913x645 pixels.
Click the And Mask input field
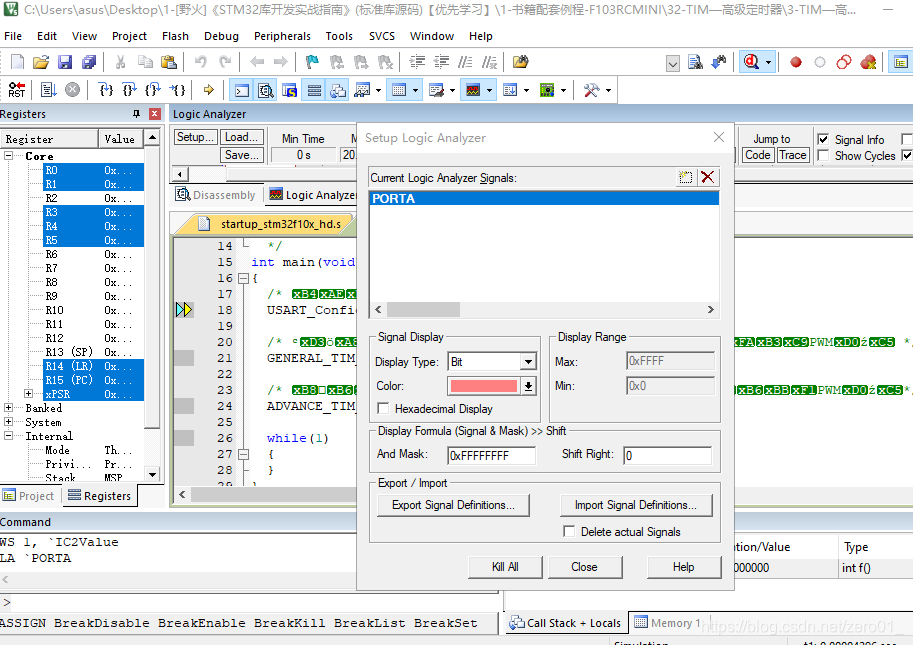point(491,455)
